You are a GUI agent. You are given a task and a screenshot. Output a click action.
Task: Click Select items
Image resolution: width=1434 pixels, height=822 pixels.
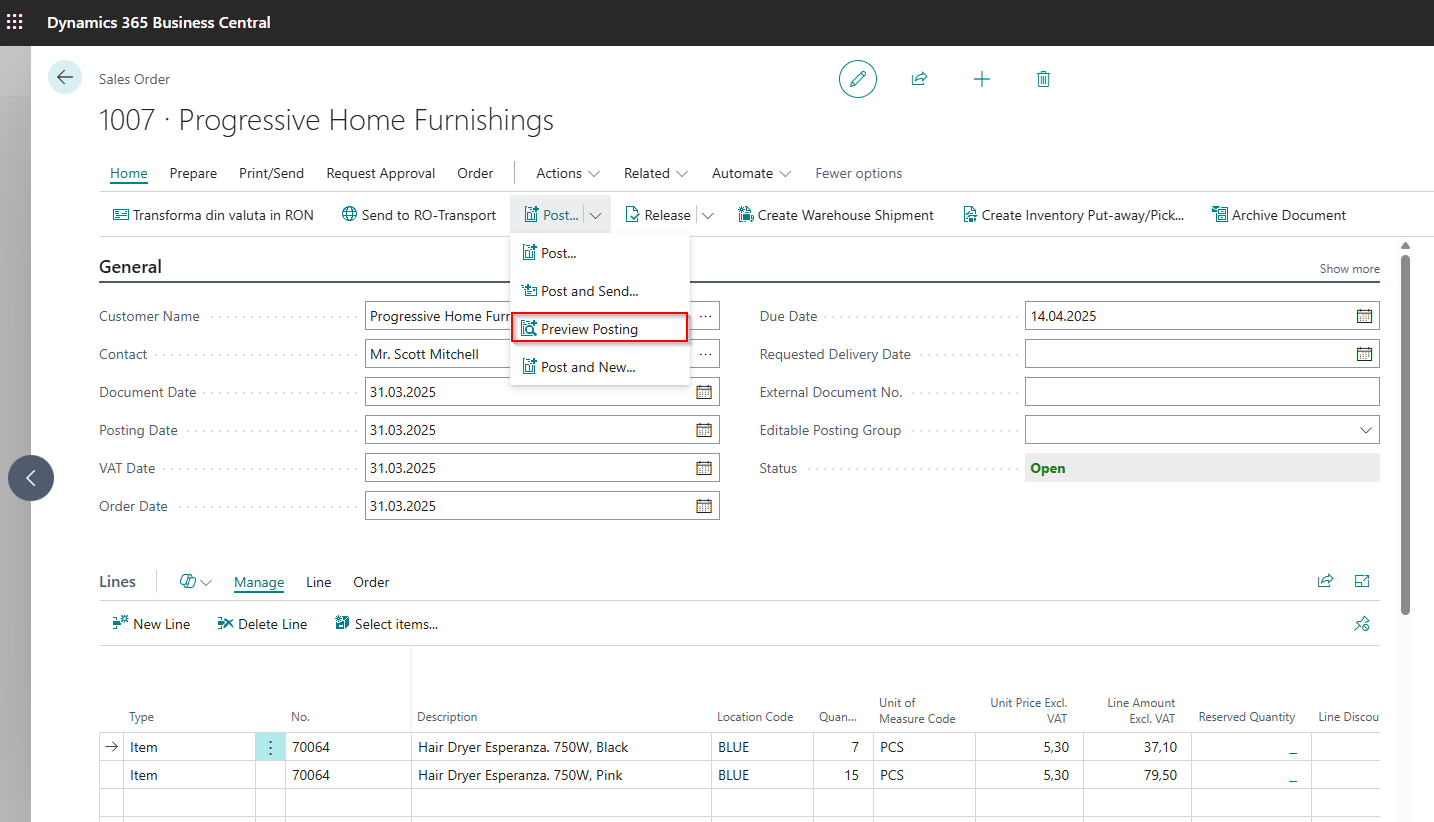tap(386, 624)
